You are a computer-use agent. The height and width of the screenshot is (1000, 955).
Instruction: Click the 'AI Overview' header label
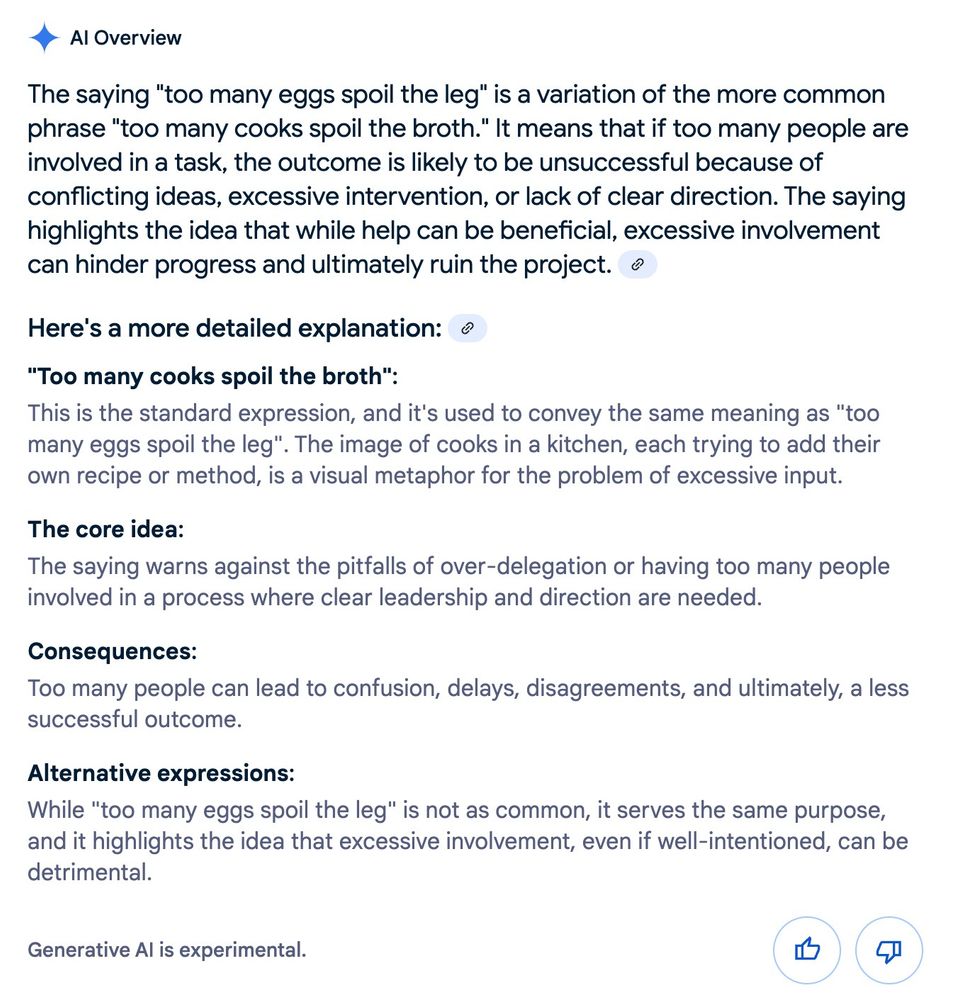click(x=124, y=36)
